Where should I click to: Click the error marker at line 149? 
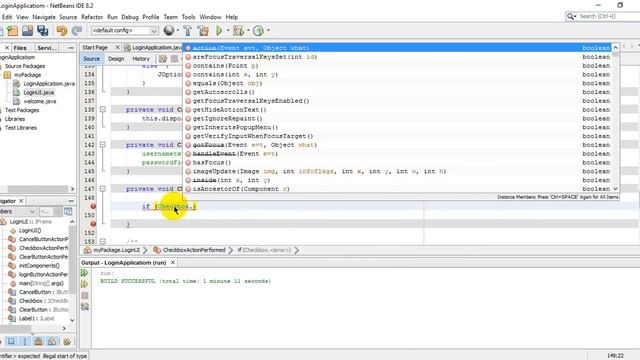[93, 207]
